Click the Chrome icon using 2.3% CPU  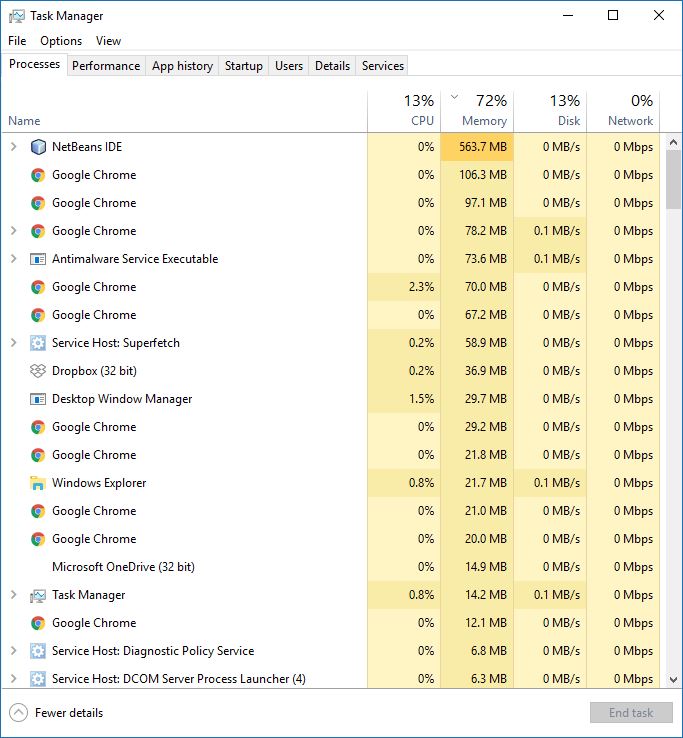[38, 287]
